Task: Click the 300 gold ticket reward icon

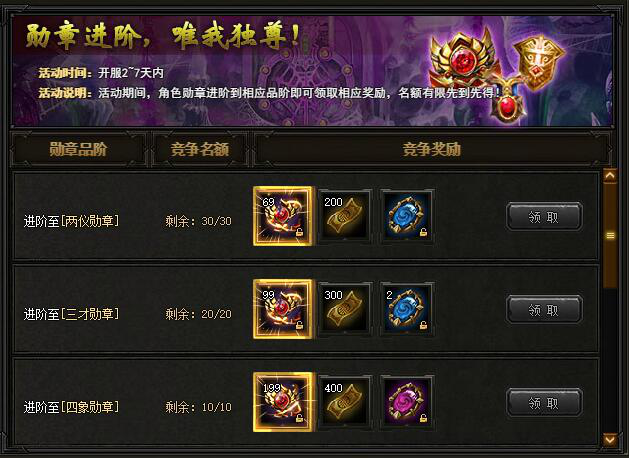Action: click(x=345, y=309)
